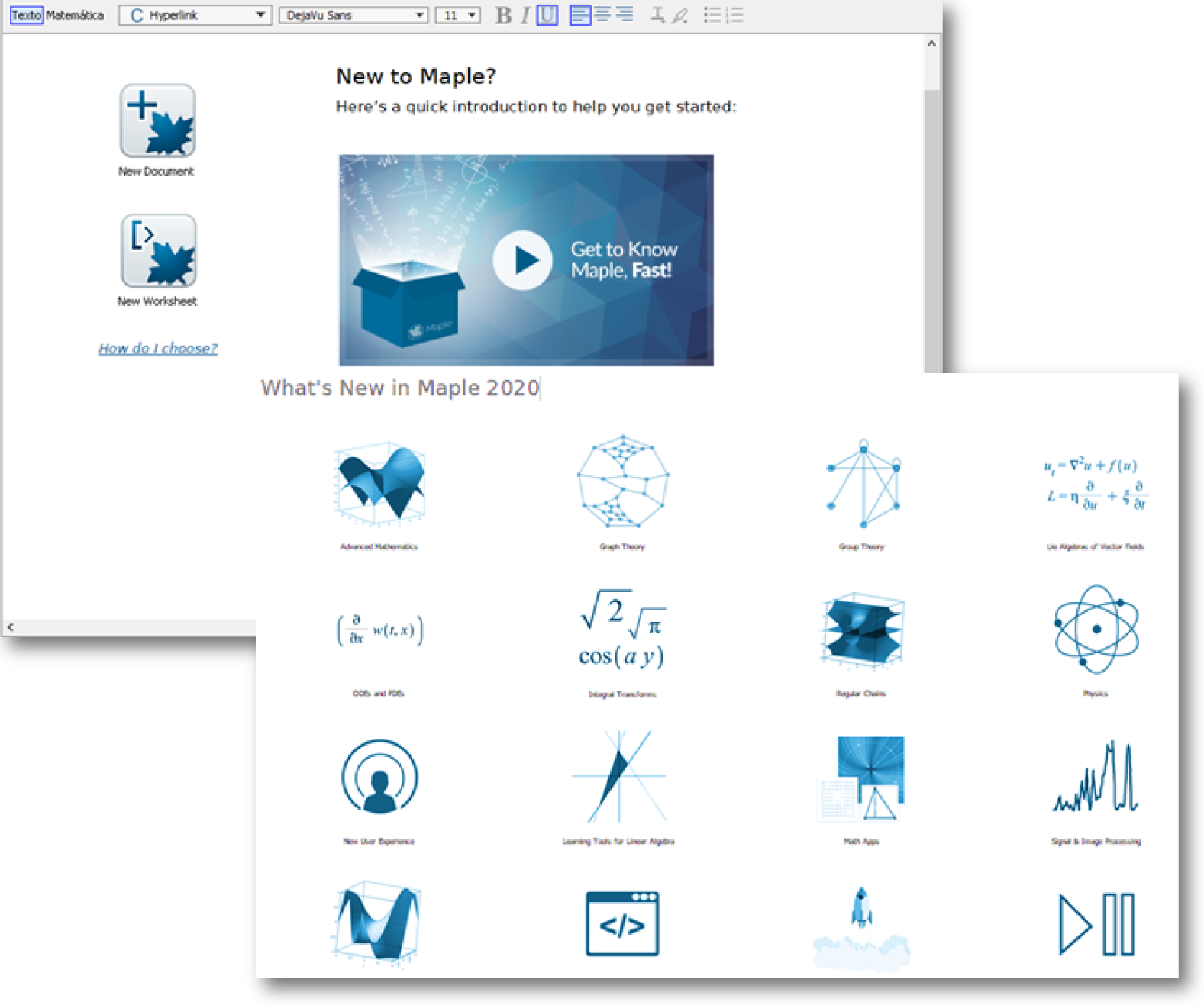
Task: Toggle bold formatting
Action: point(503,15)
